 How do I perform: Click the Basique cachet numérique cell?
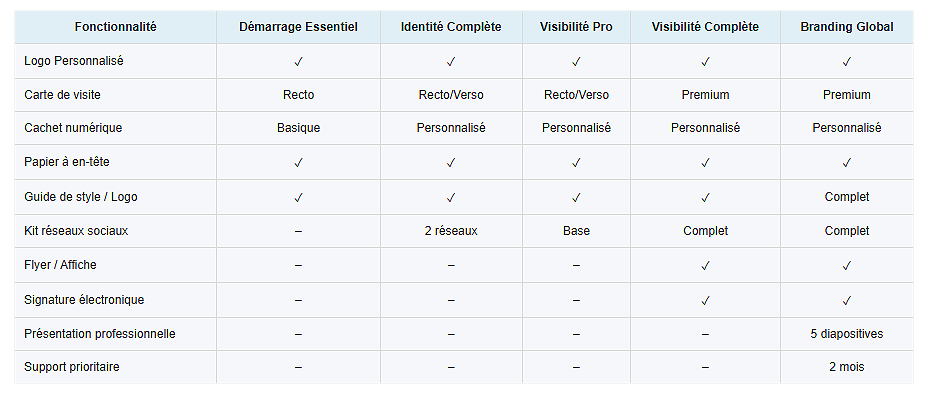pyautogui.click(x=298, y=128)
